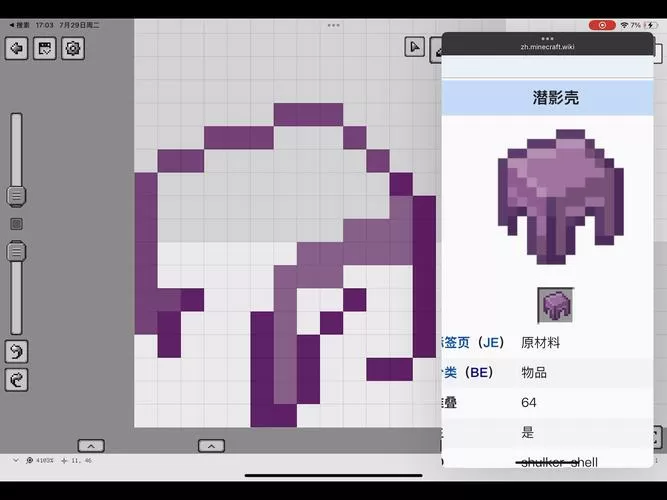Open the settings gear icon
Image resolution: width=667 pixels, height=500 pixels.
tap(73, 48)
